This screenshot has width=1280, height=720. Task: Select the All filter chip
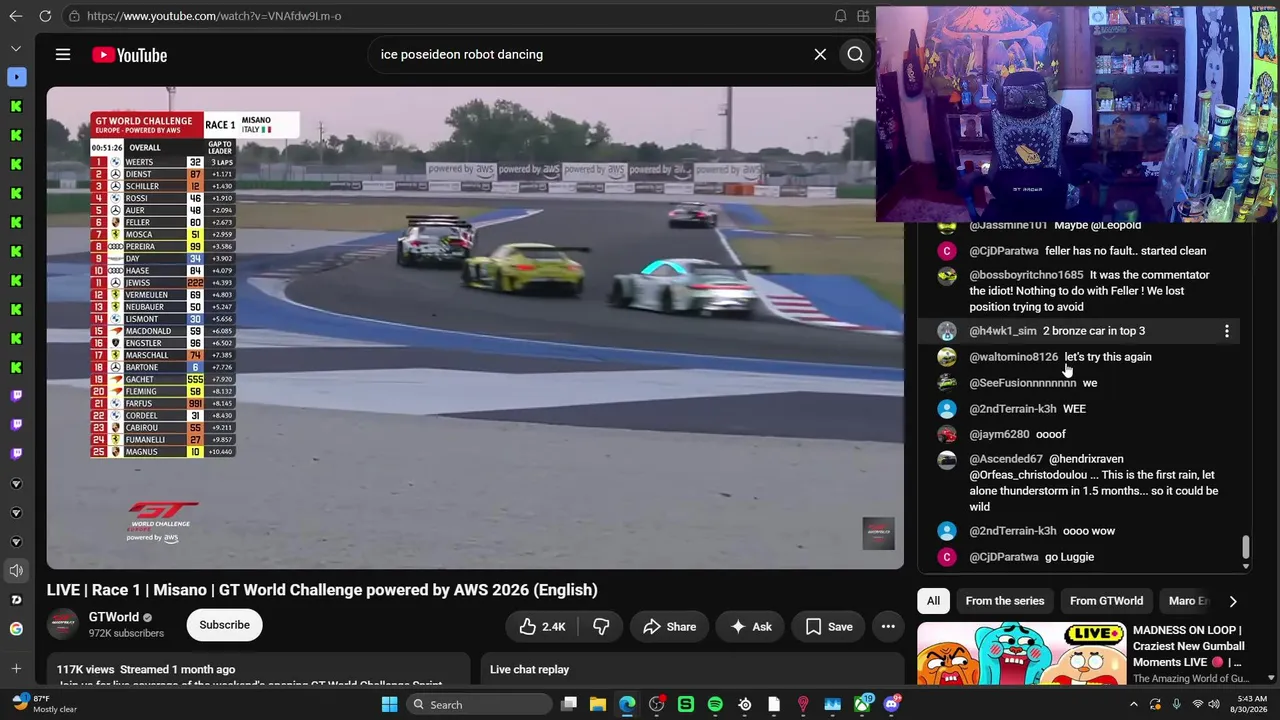tap(933, 601)
